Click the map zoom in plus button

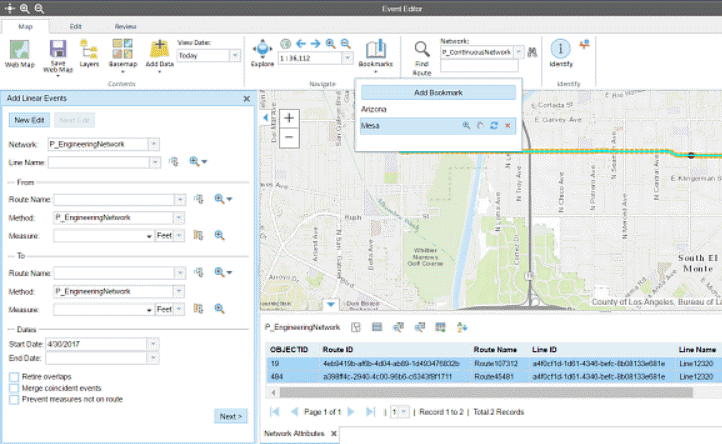[x=289, y=118]
